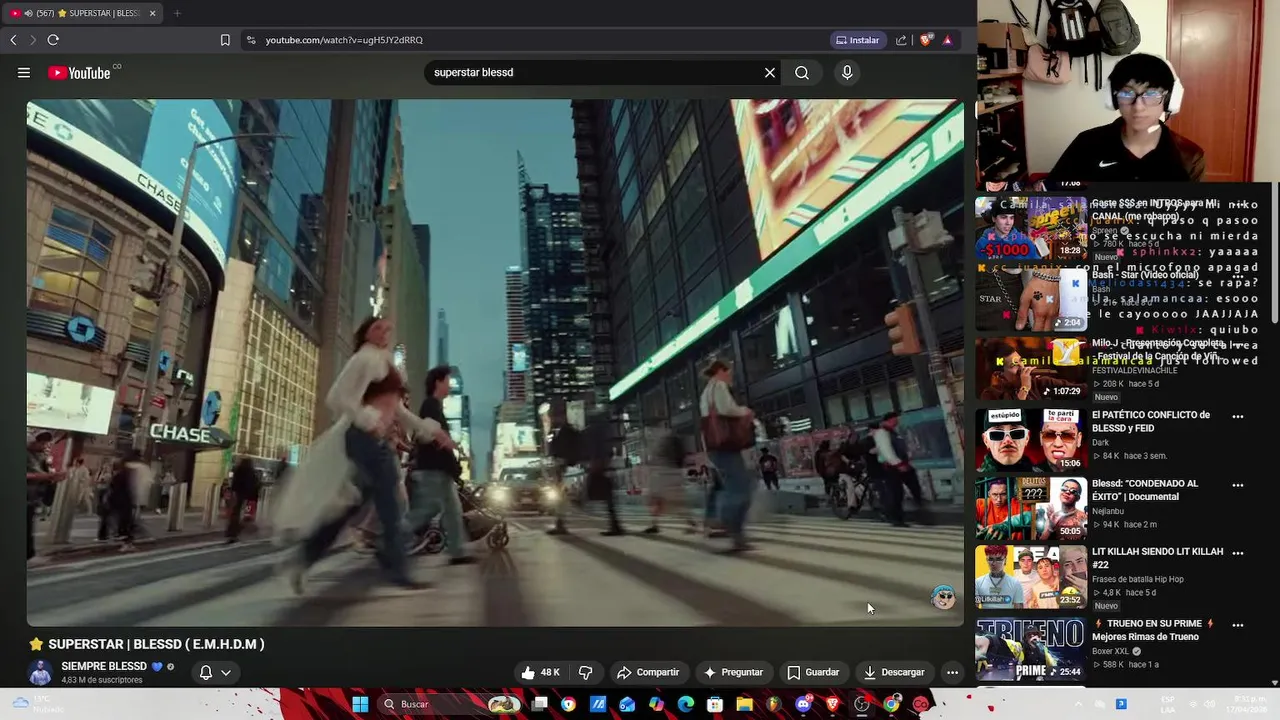The image size is (1280, 720).
Task: Save the video with Guardar
Action: (x=813, y=672)
